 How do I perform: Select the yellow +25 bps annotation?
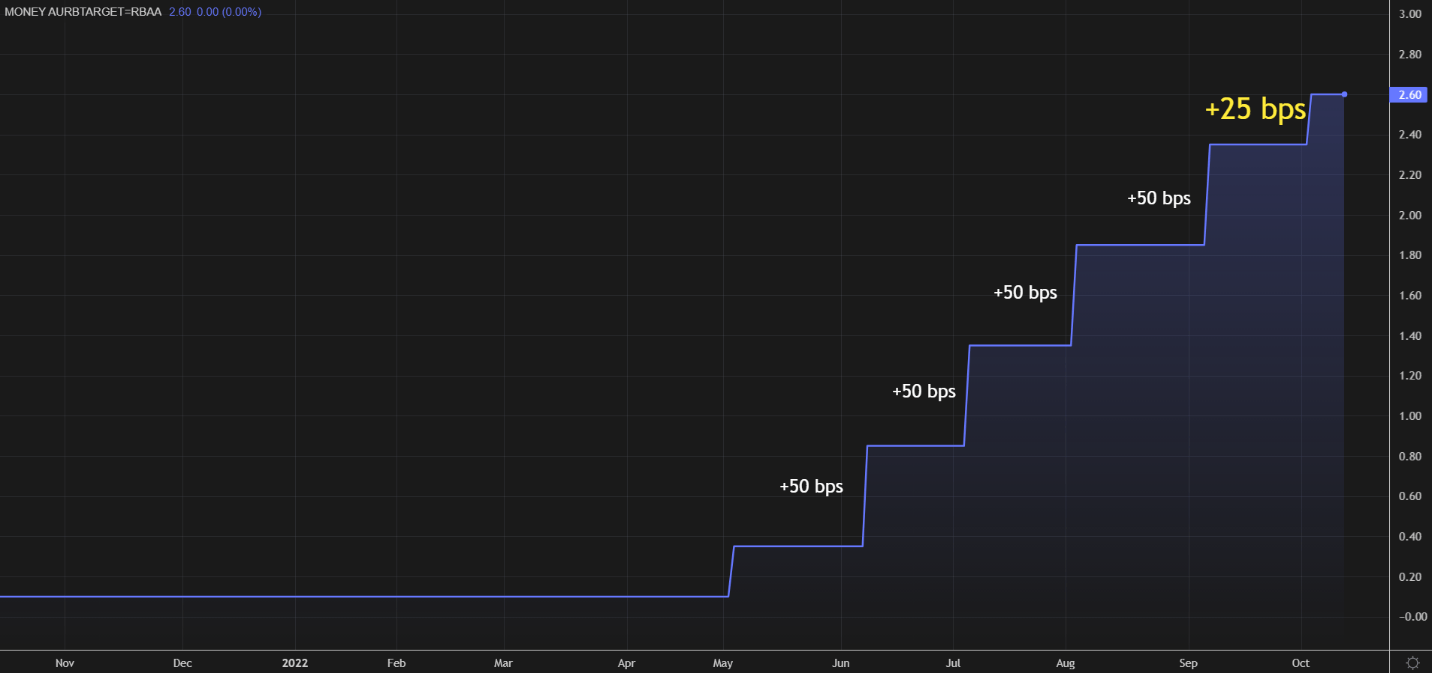pos(1255,109)
